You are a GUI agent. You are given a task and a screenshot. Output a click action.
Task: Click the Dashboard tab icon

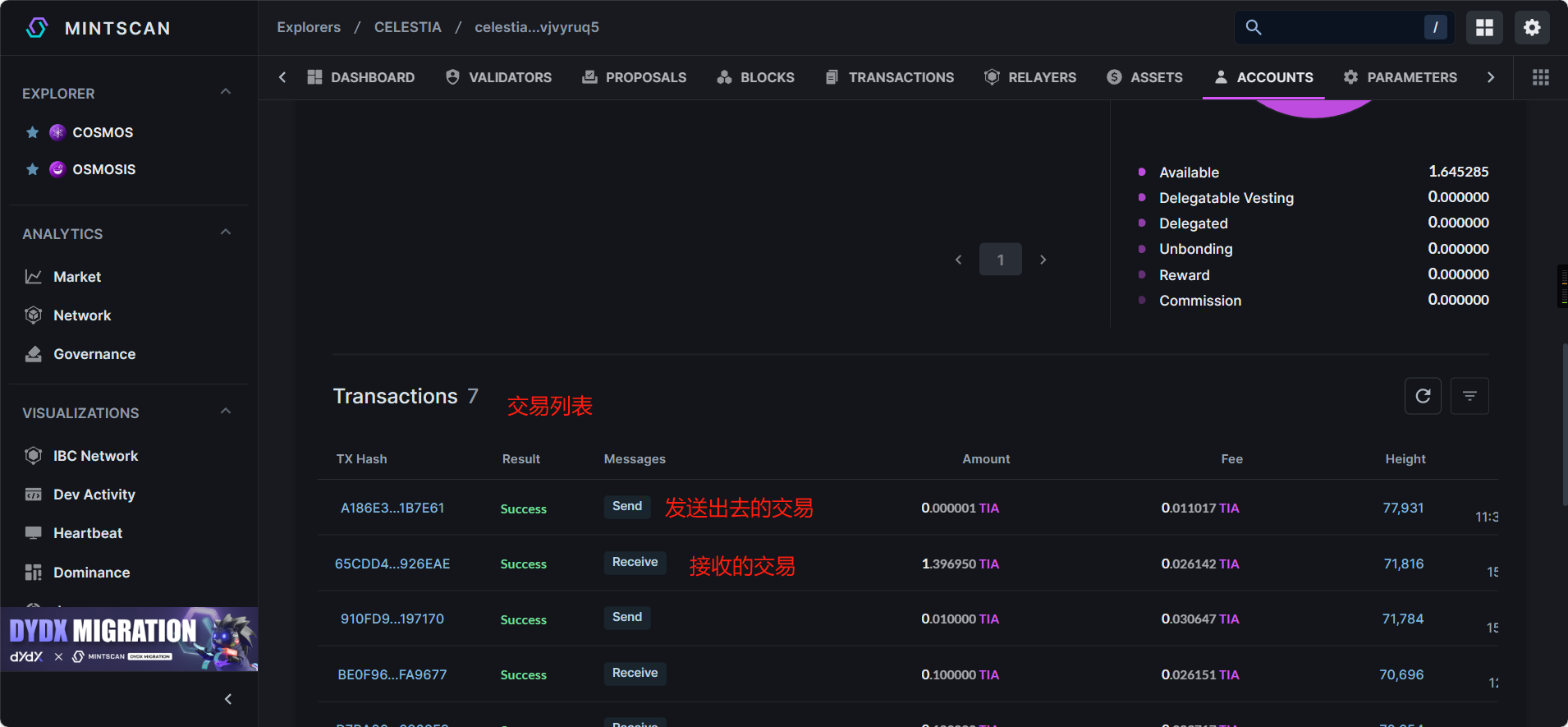[x=314, y=77]
